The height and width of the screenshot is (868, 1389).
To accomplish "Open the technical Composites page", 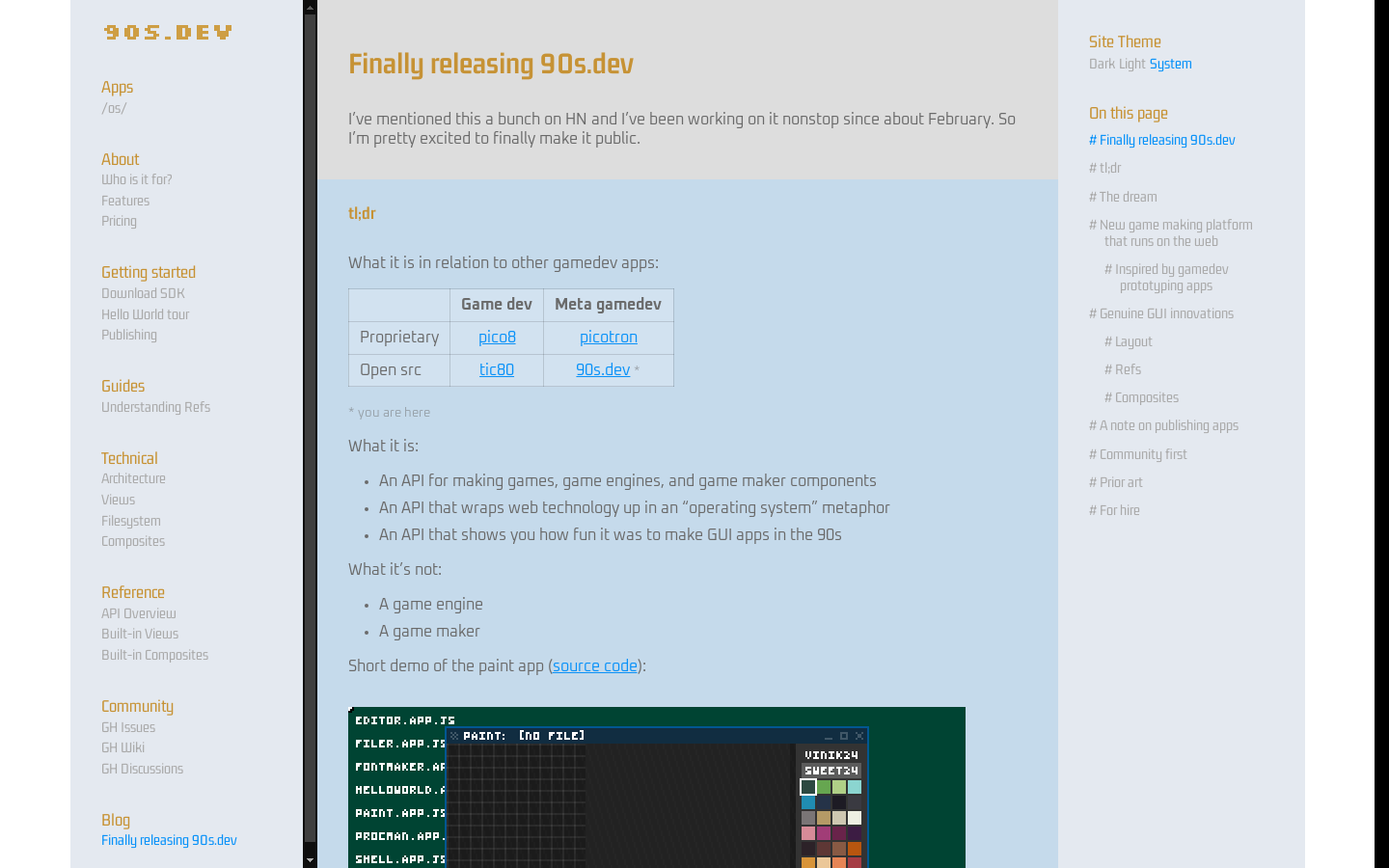I will pyautogui.click(x=133, y=541).
